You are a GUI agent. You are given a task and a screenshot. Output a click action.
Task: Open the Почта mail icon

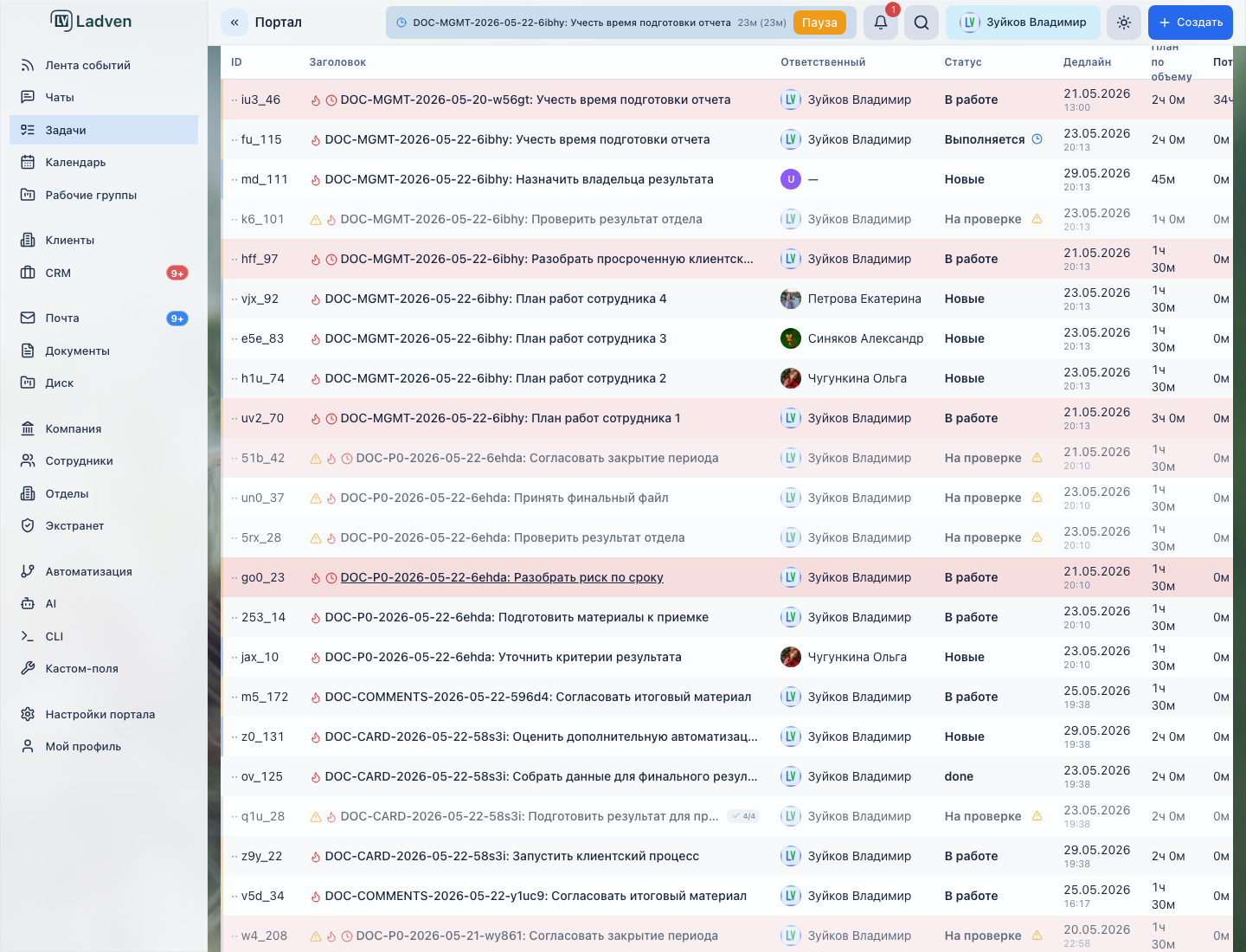28,318
